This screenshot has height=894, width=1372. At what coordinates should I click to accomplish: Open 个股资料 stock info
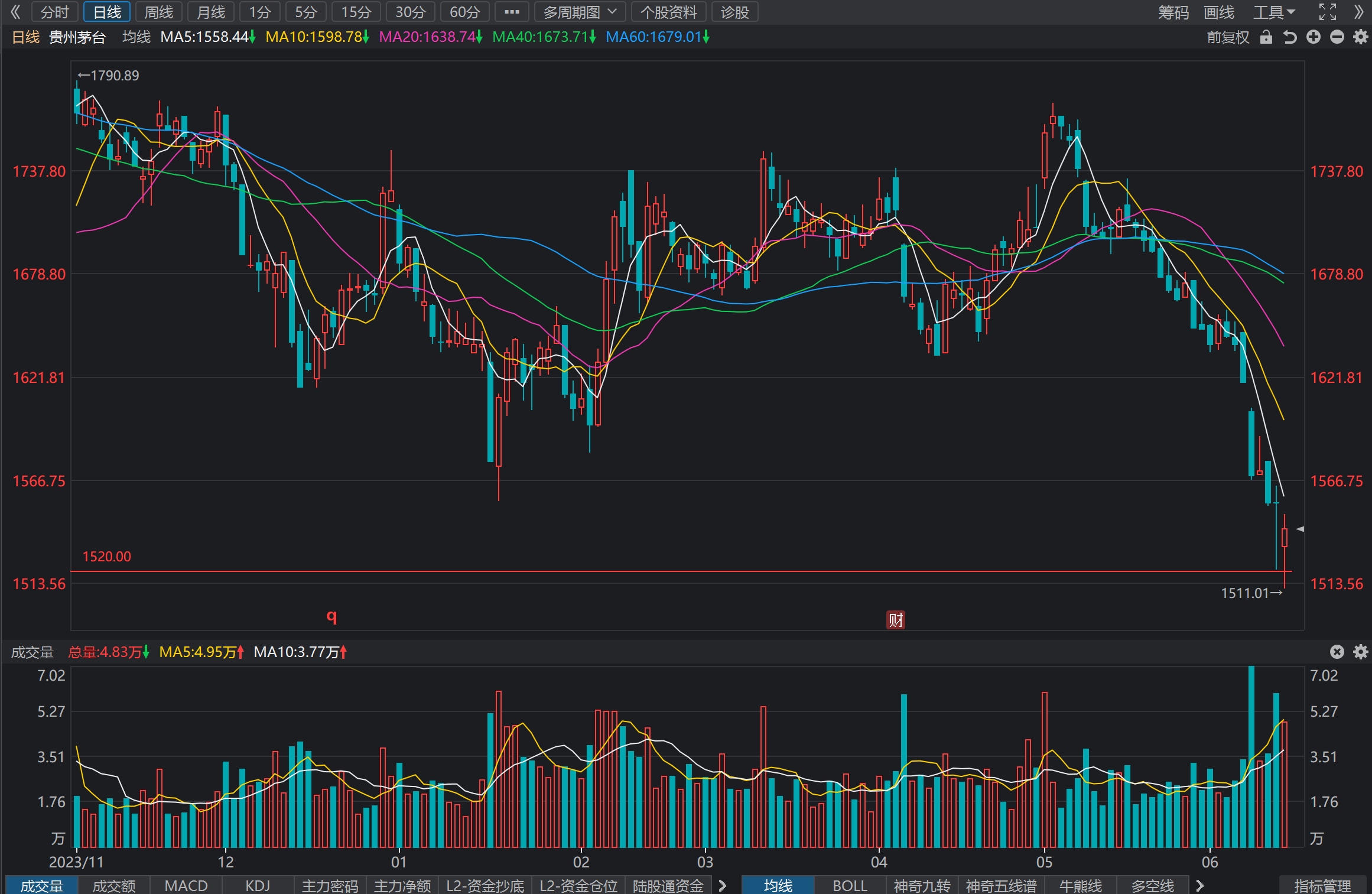(669, 12)
